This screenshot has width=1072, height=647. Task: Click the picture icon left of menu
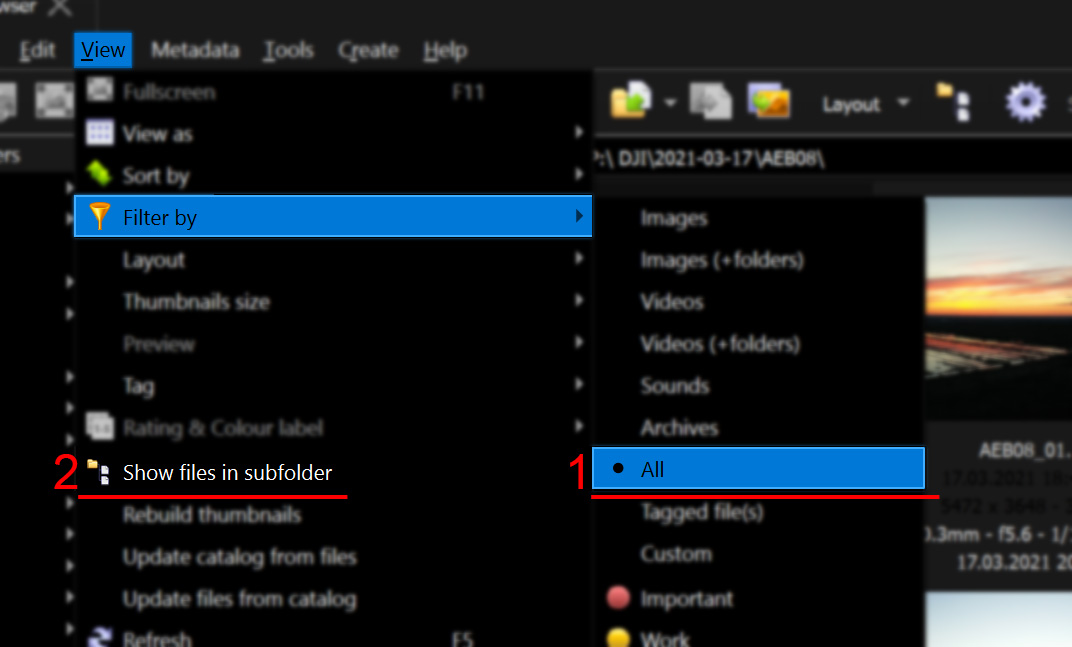54,101
